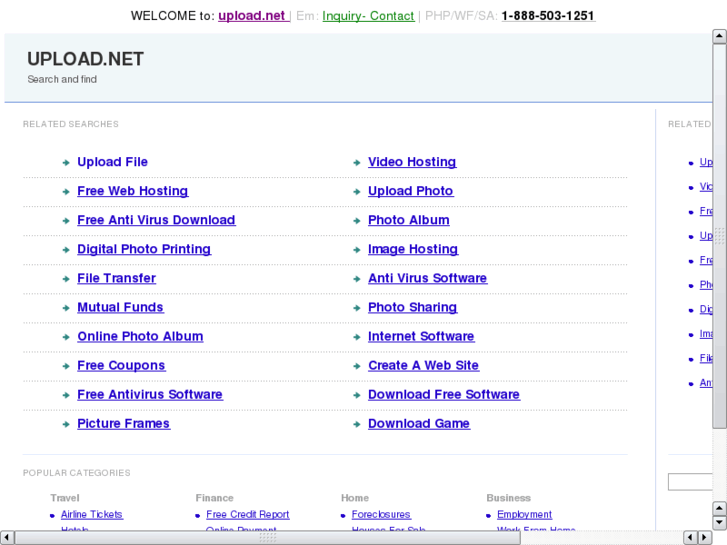Click the UPLOAD.NET site title
Screen dimensions: 727x545
tap(86, 59)
